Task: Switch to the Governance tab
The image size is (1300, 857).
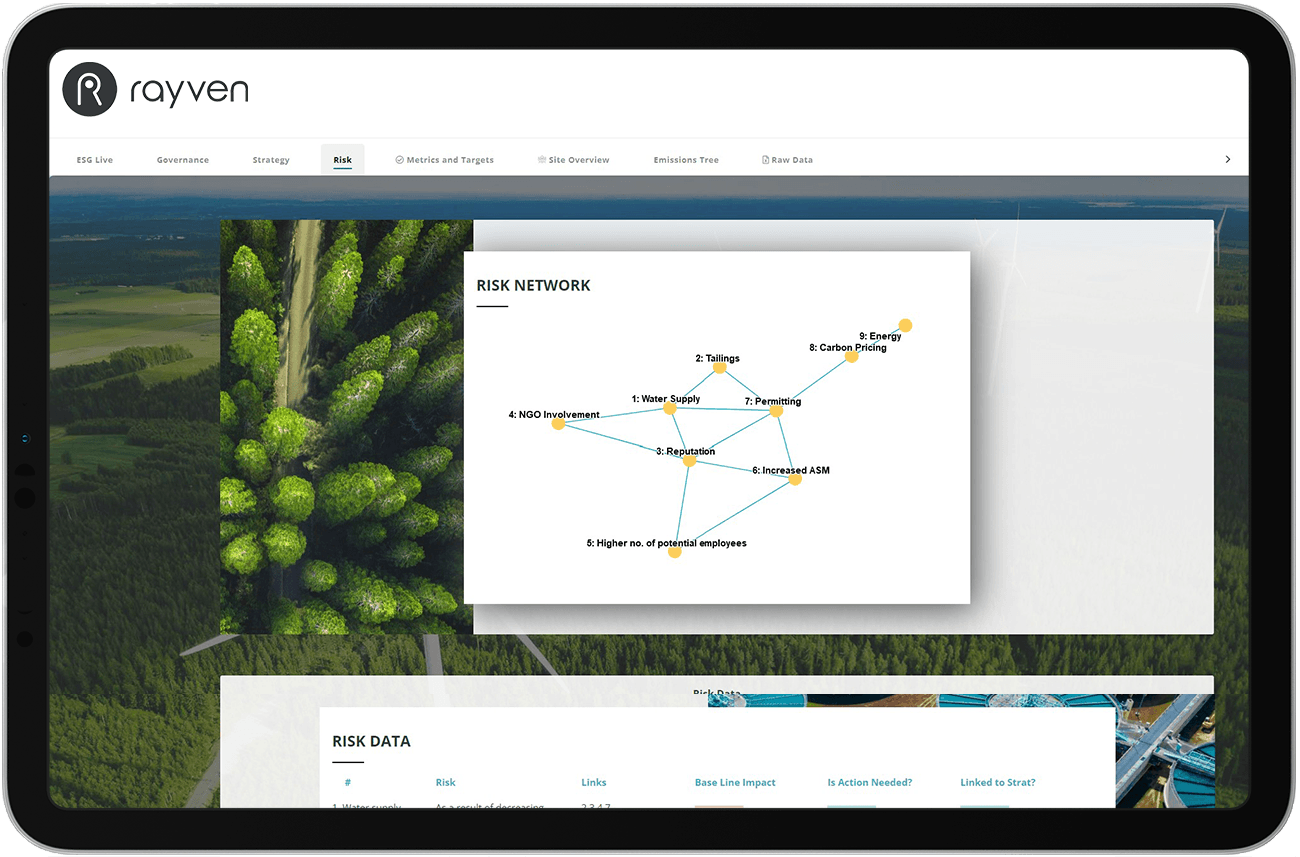Action: (x=183, y=160)
